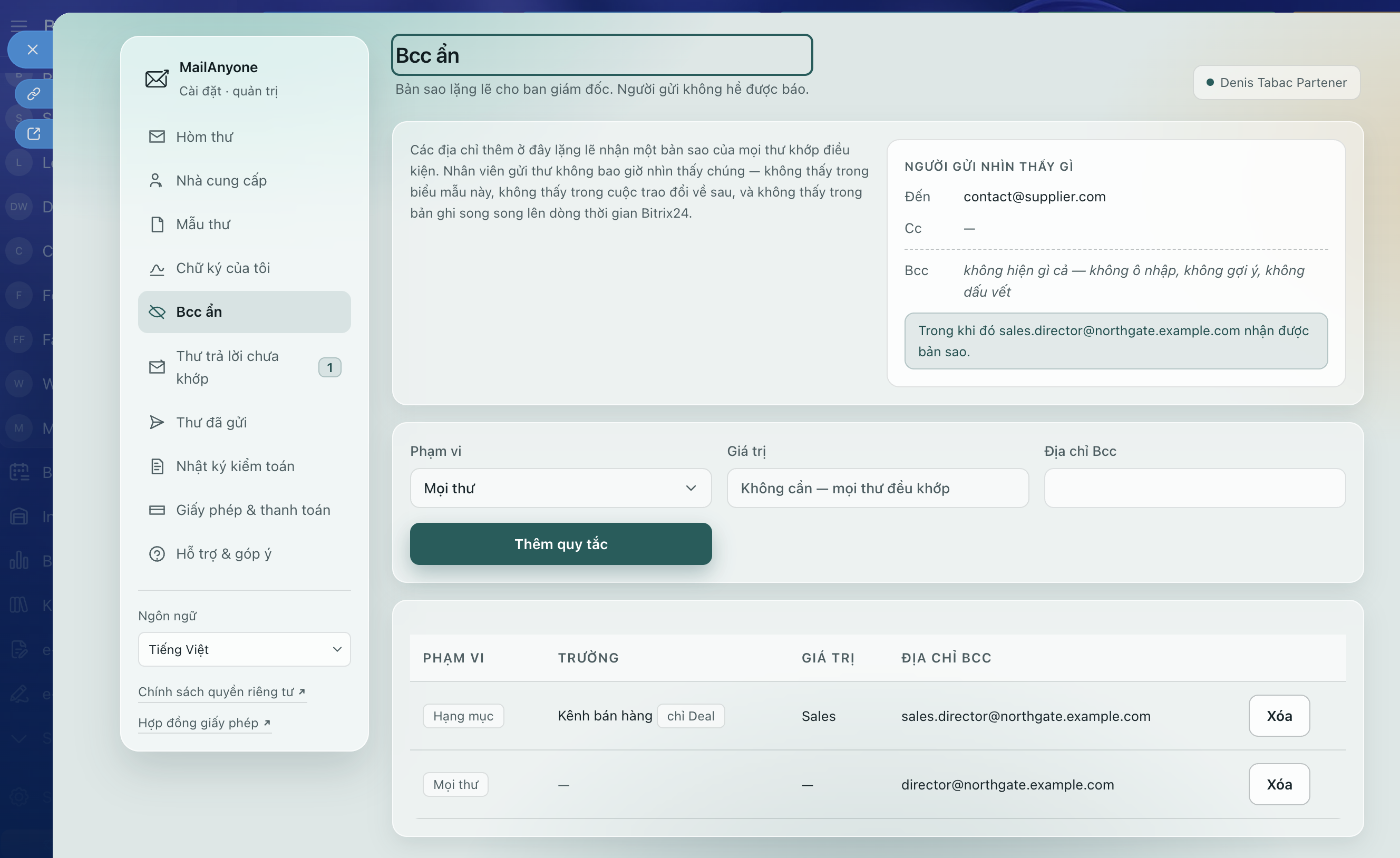Delete the sales.director Bcc rule with Xóa
This screenshot has height=858, width=1400.
[1279, 716]
